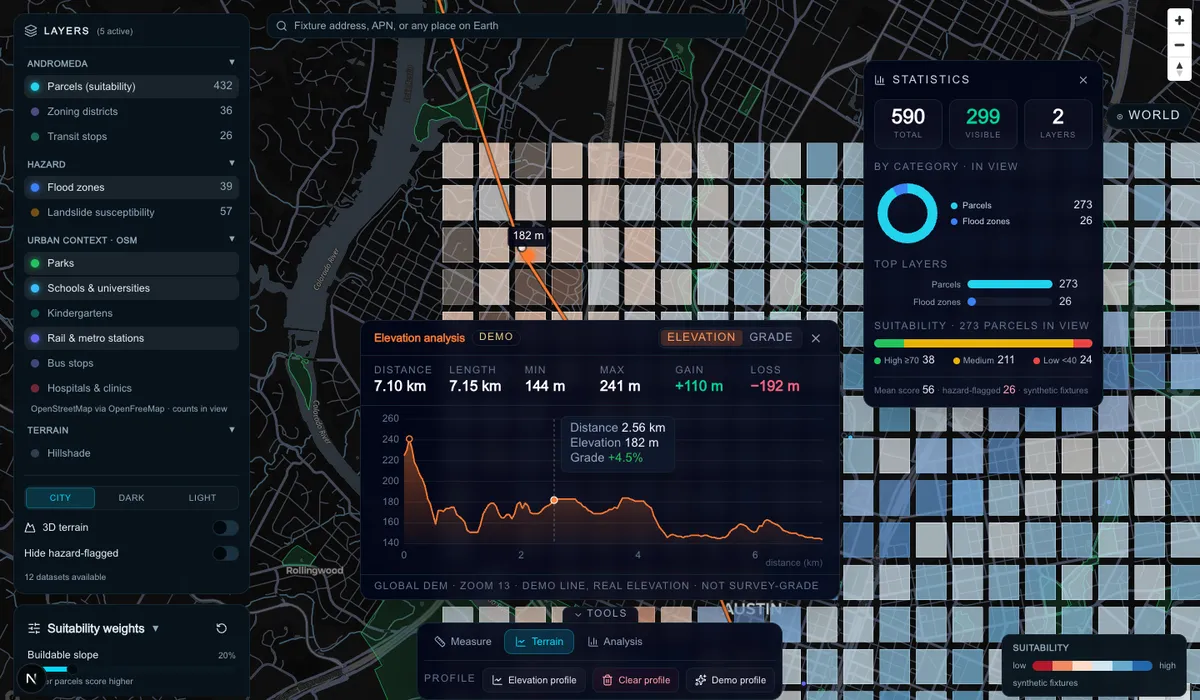Show the Landslide susceptibility layer

(131, 212)
